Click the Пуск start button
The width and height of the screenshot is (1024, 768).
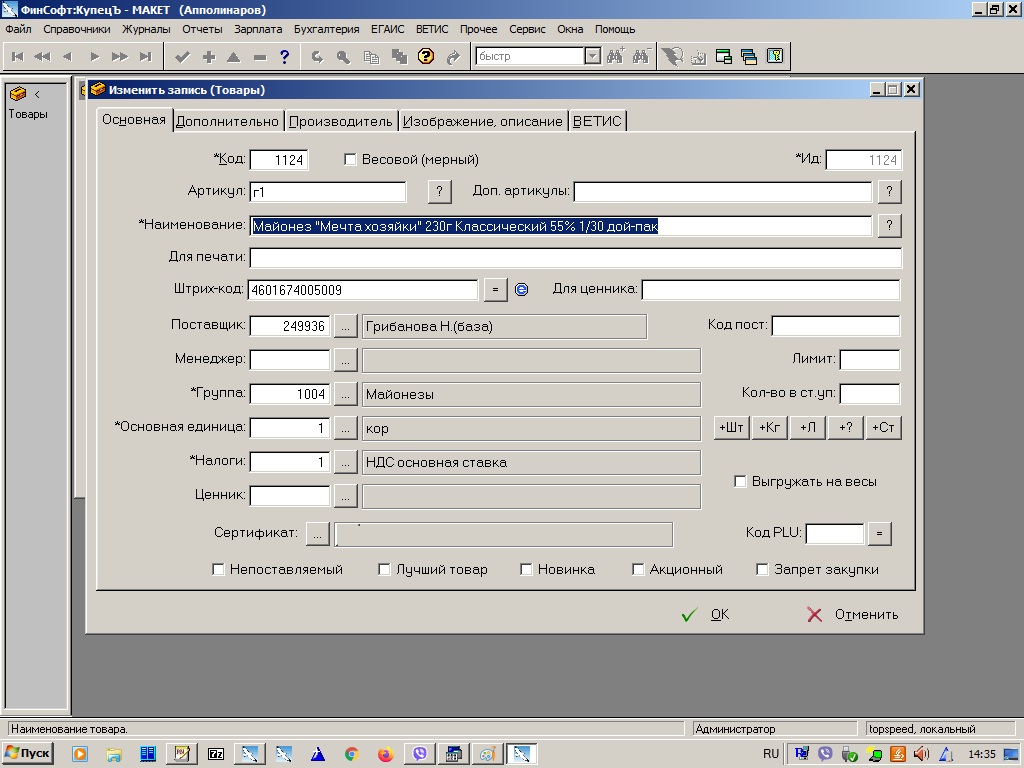point(27,754)
